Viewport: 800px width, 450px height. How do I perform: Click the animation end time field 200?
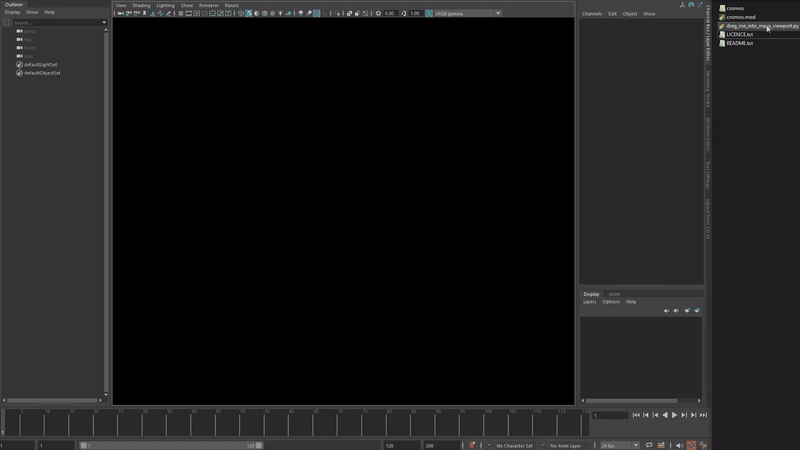tap(441, 445)
